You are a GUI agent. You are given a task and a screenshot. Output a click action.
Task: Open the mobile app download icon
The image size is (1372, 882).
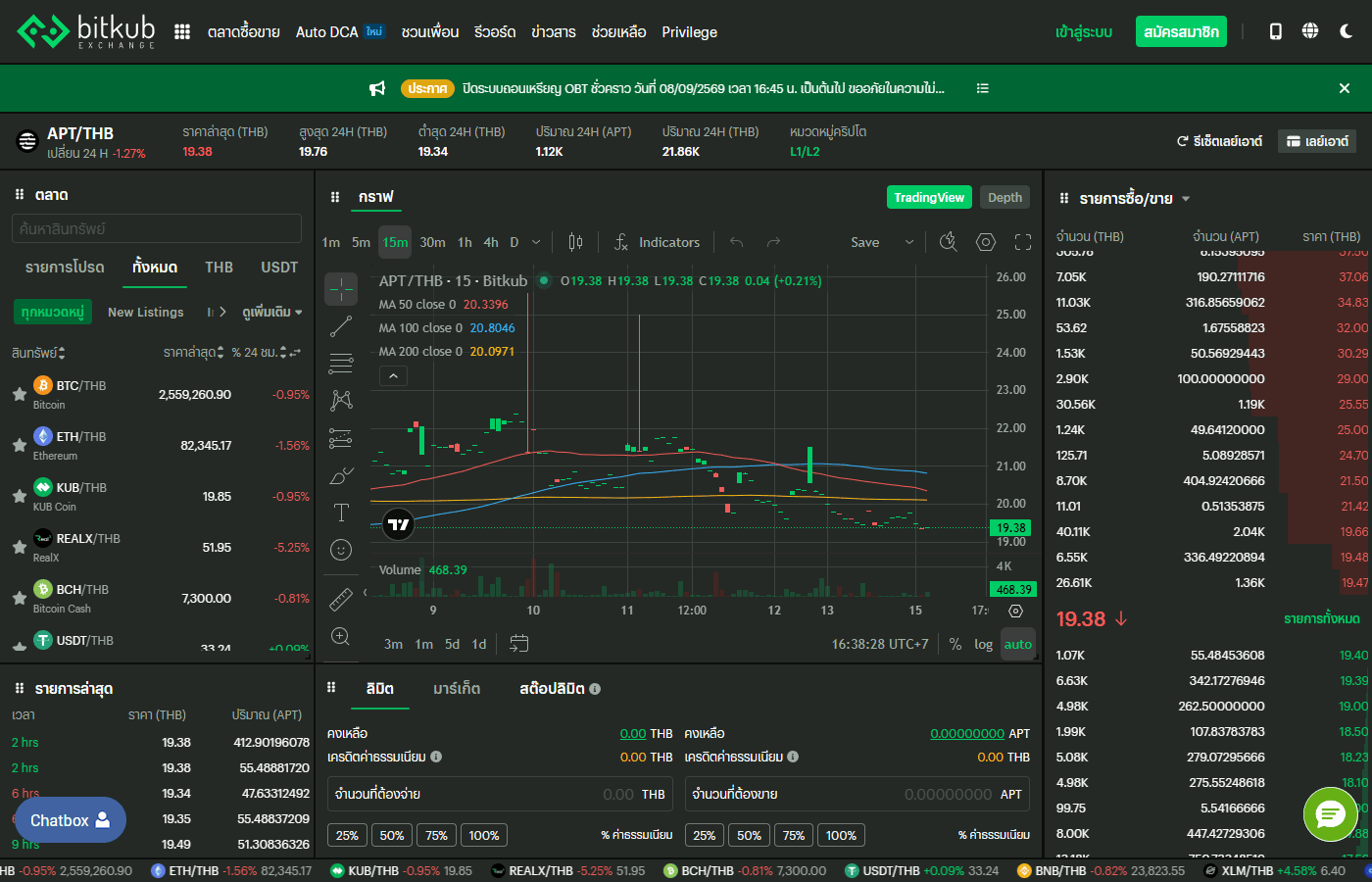coord(1275,31)
